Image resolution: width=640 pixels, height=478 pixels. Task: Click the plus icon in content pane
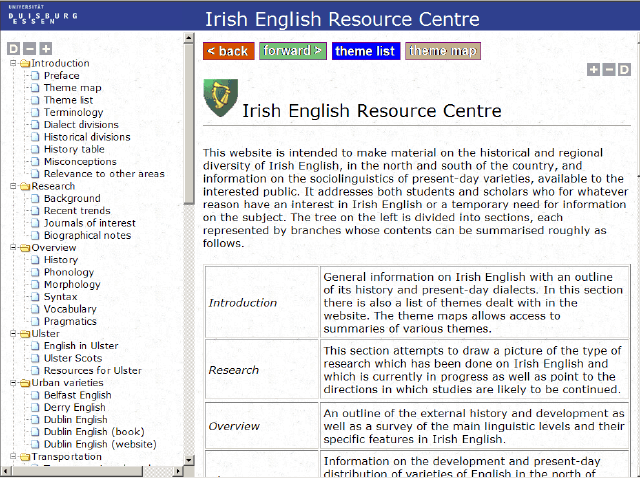[x=594, y=69]
